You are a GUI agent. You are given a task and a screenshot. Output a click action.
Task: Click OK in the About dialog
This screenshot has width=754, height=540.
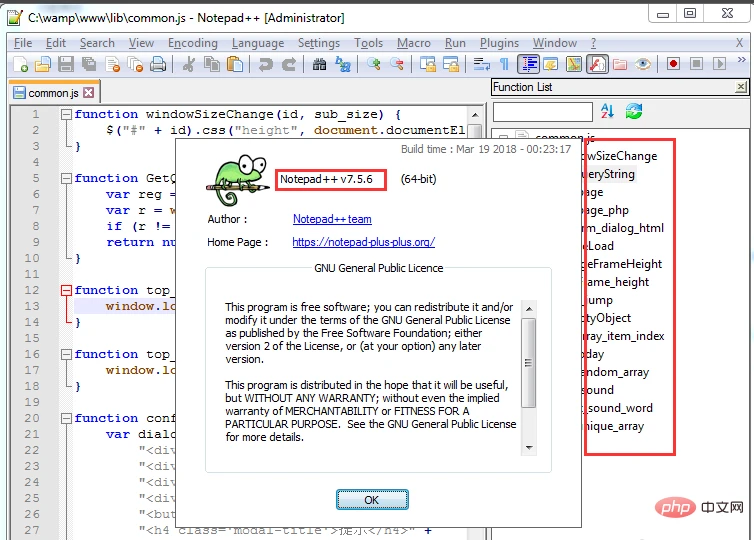coord(371,499)
